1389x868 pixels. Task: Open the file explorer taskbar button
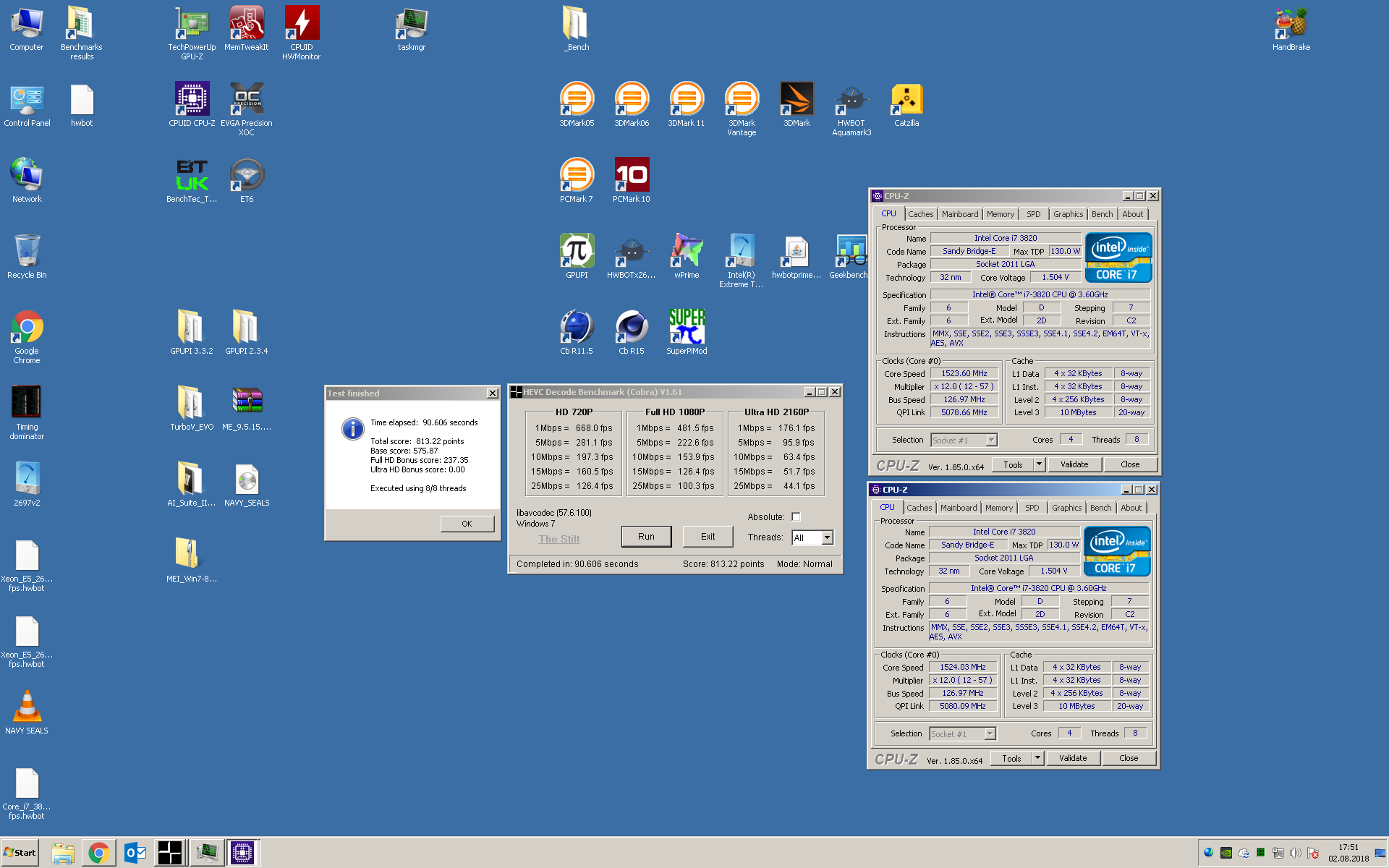click(63, 854)
